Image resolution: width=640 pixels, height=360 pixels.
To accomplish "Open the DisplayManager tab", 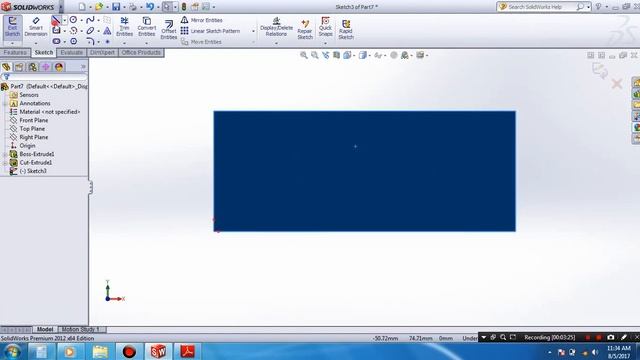I will tap(59, 67).
